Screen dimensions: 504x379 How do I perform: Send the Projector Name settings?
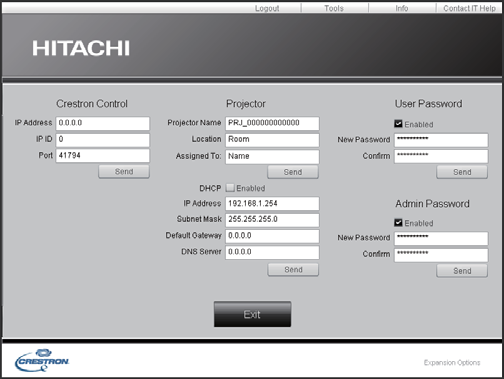pyautogui.click(x=293, y=172)
